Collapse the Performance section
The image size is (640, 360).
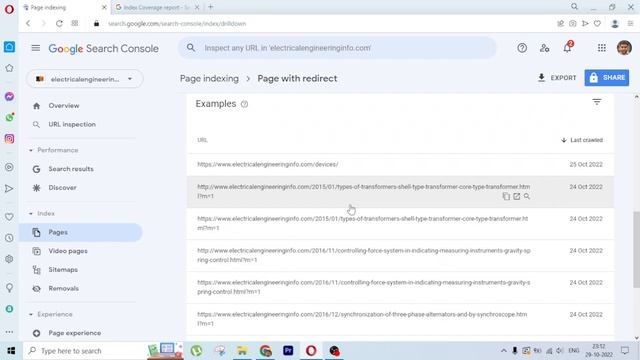pos(31,150)
